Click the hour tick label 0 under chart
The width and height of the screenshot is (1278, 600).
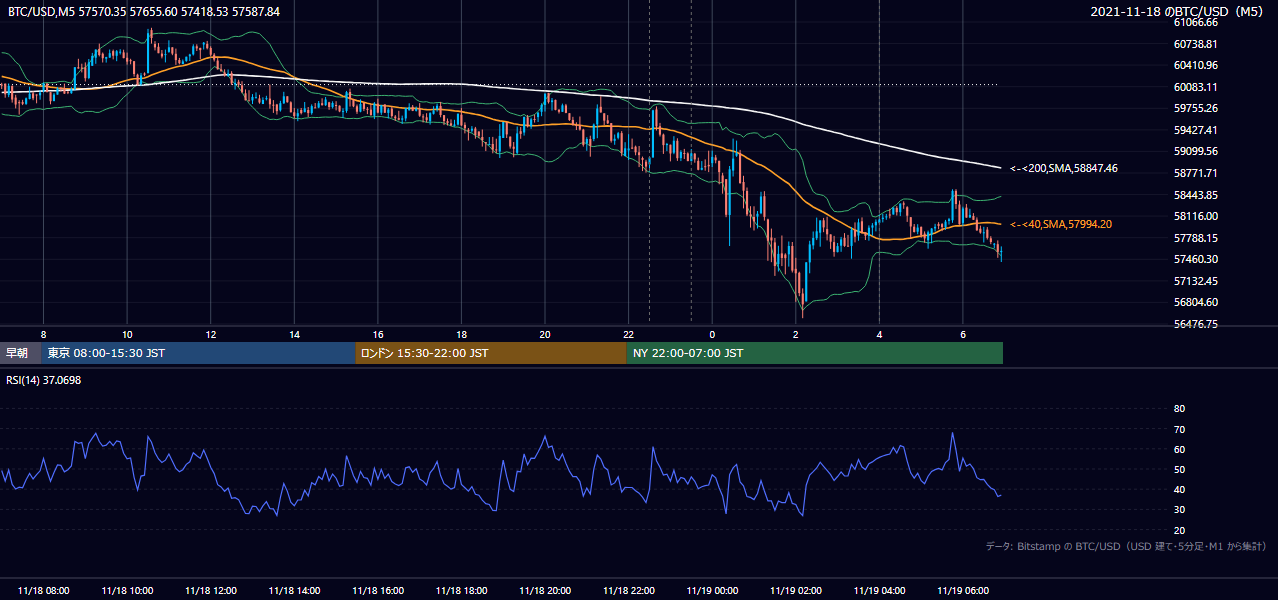pos(712,334)
